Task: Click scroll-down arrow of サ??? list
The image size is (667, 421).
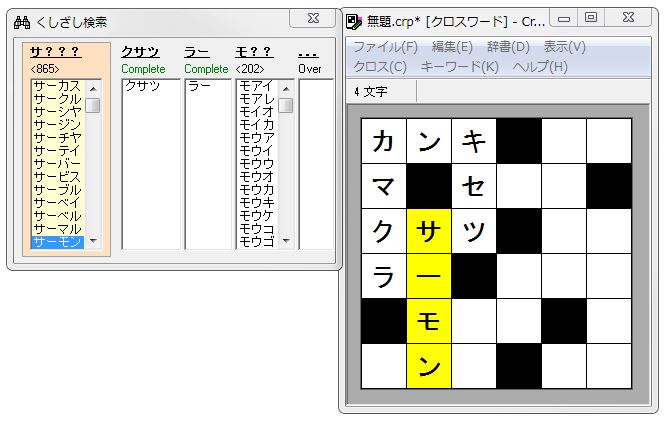Action: [x=93, y=241]
